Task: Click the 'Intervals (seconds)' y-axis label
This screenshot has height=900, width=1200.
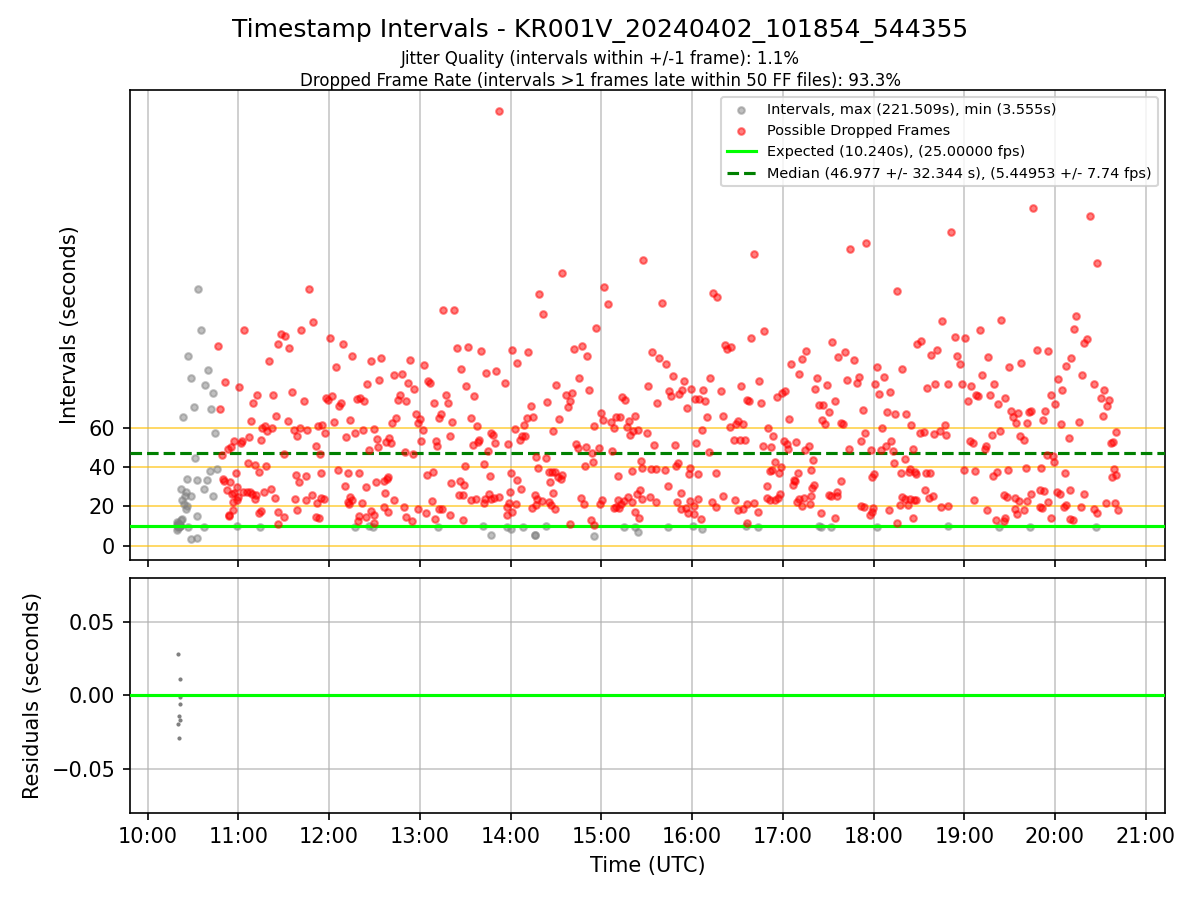Action: point(69,324)
